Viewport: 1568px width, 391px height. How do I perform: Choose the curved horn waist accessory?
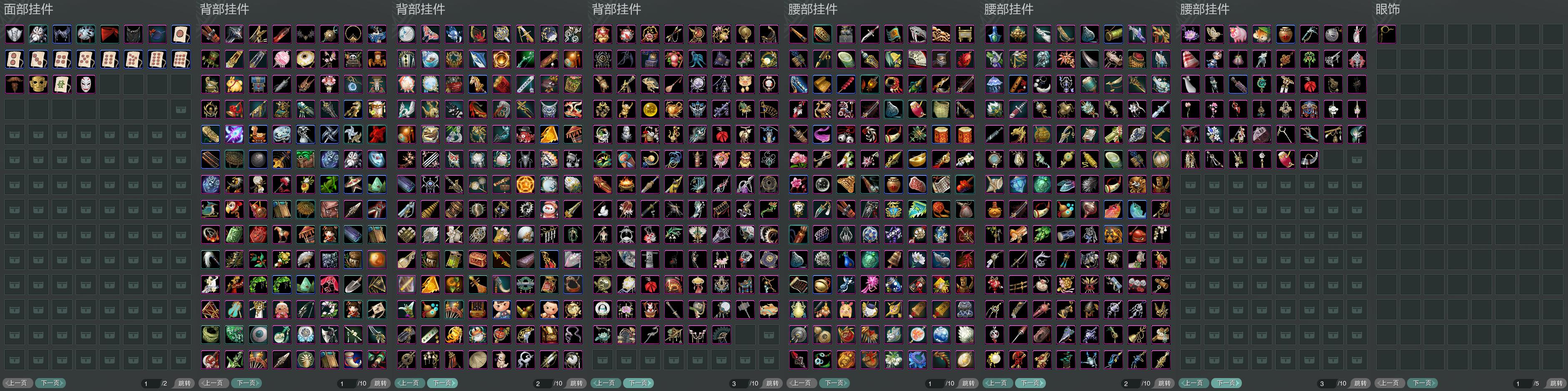(x=1309, y=159)
